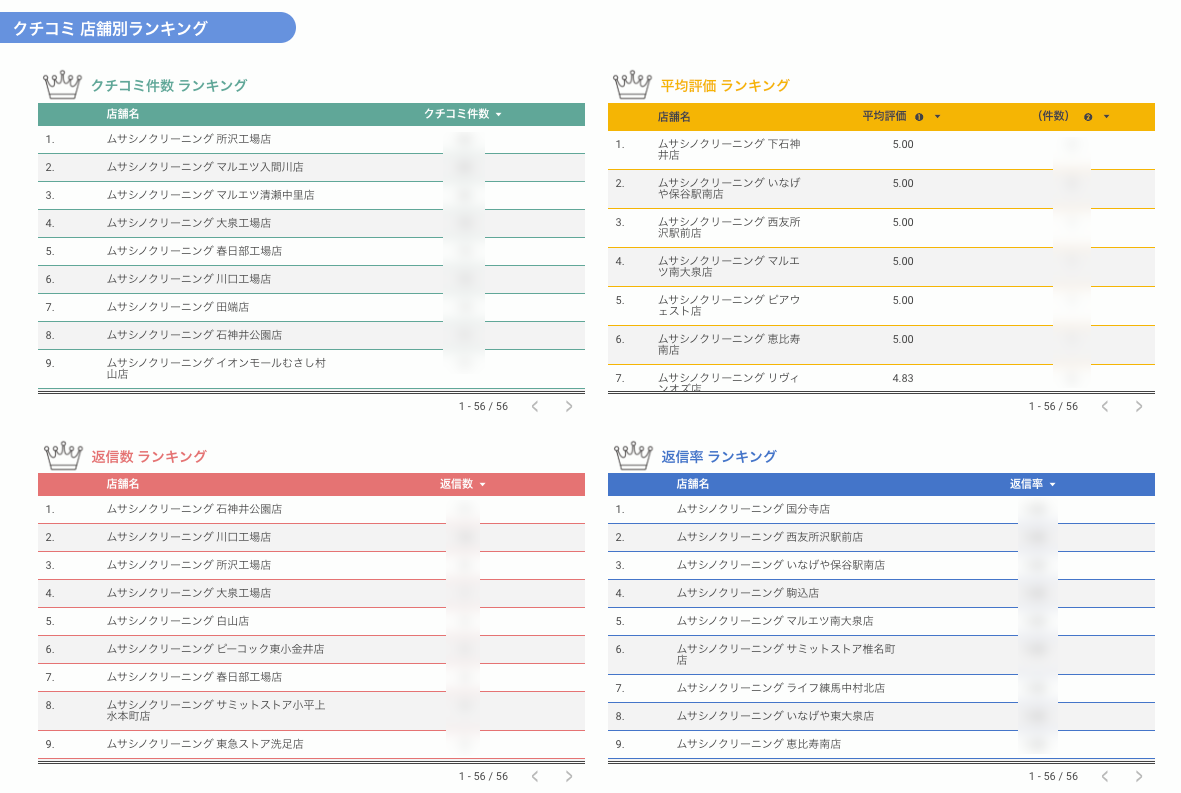Image resolution: width=1181 pixels, height=793 pixels.
Task: Click the 平均評価 ランキング section heading
Action: (x=725, y=85)
